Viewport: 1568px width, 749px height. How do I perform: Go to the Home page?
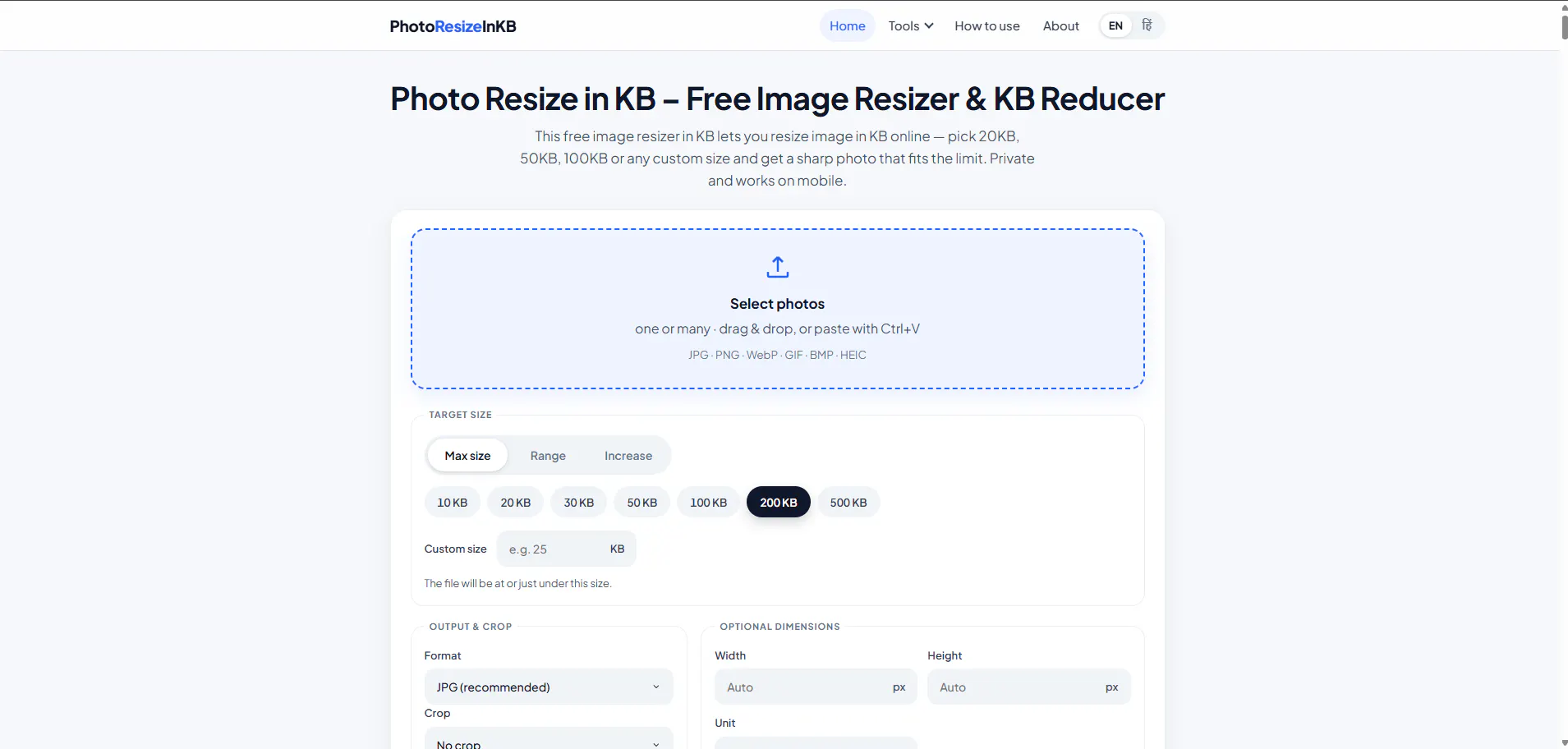[x=847, y=25]
